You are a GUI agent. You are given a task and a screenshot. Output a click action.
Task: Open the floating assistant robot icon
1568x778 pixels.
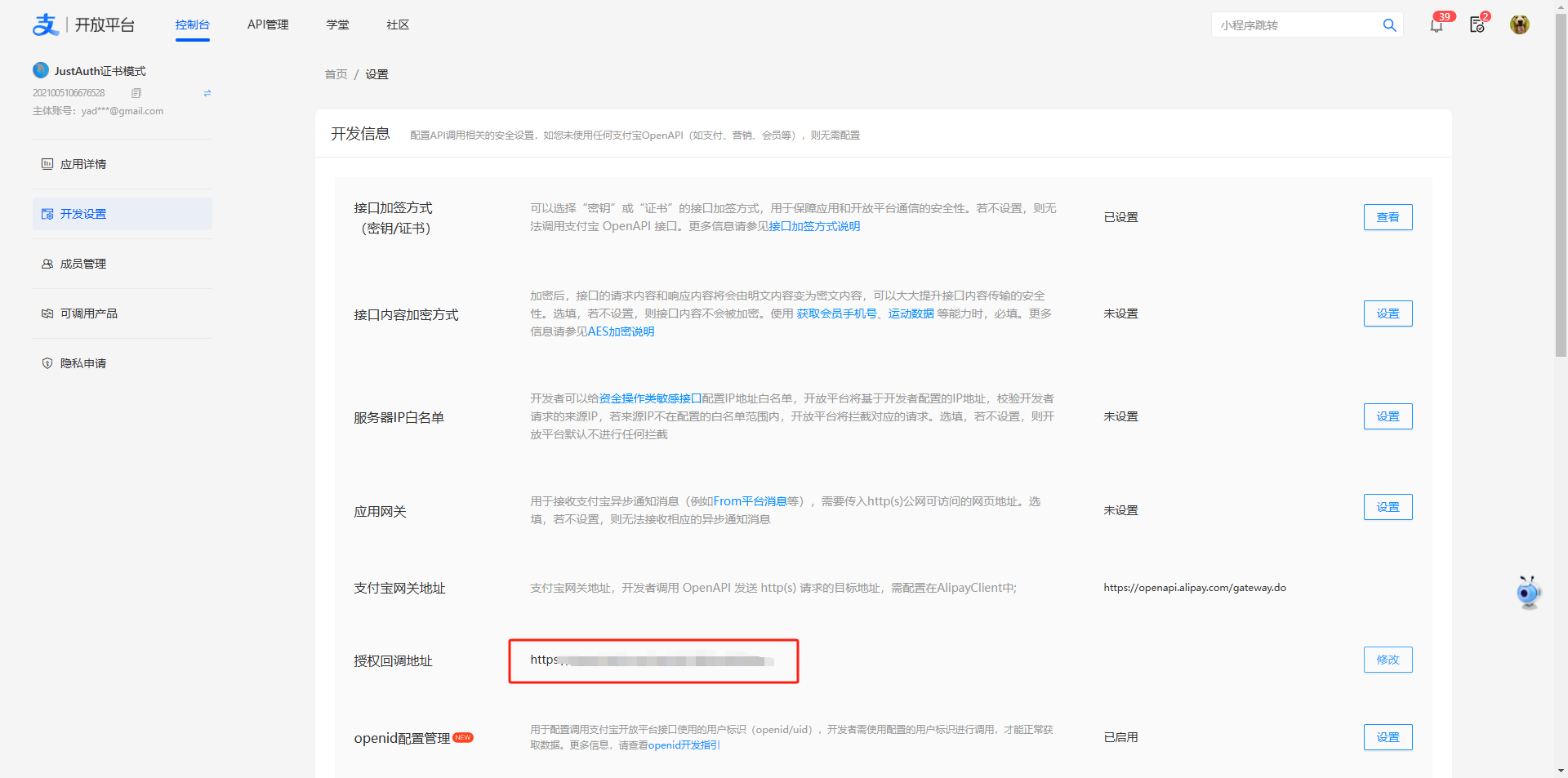click(x=1528, y=592)
